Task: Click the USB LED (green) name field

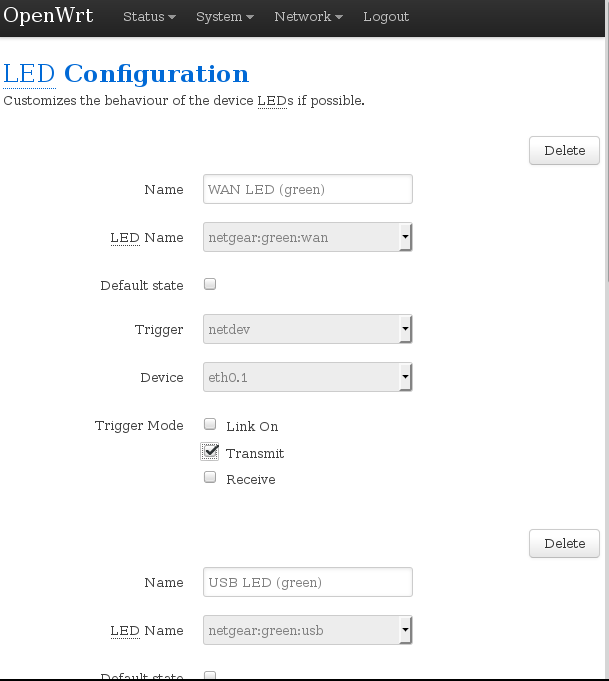Action: coord(307,582)
